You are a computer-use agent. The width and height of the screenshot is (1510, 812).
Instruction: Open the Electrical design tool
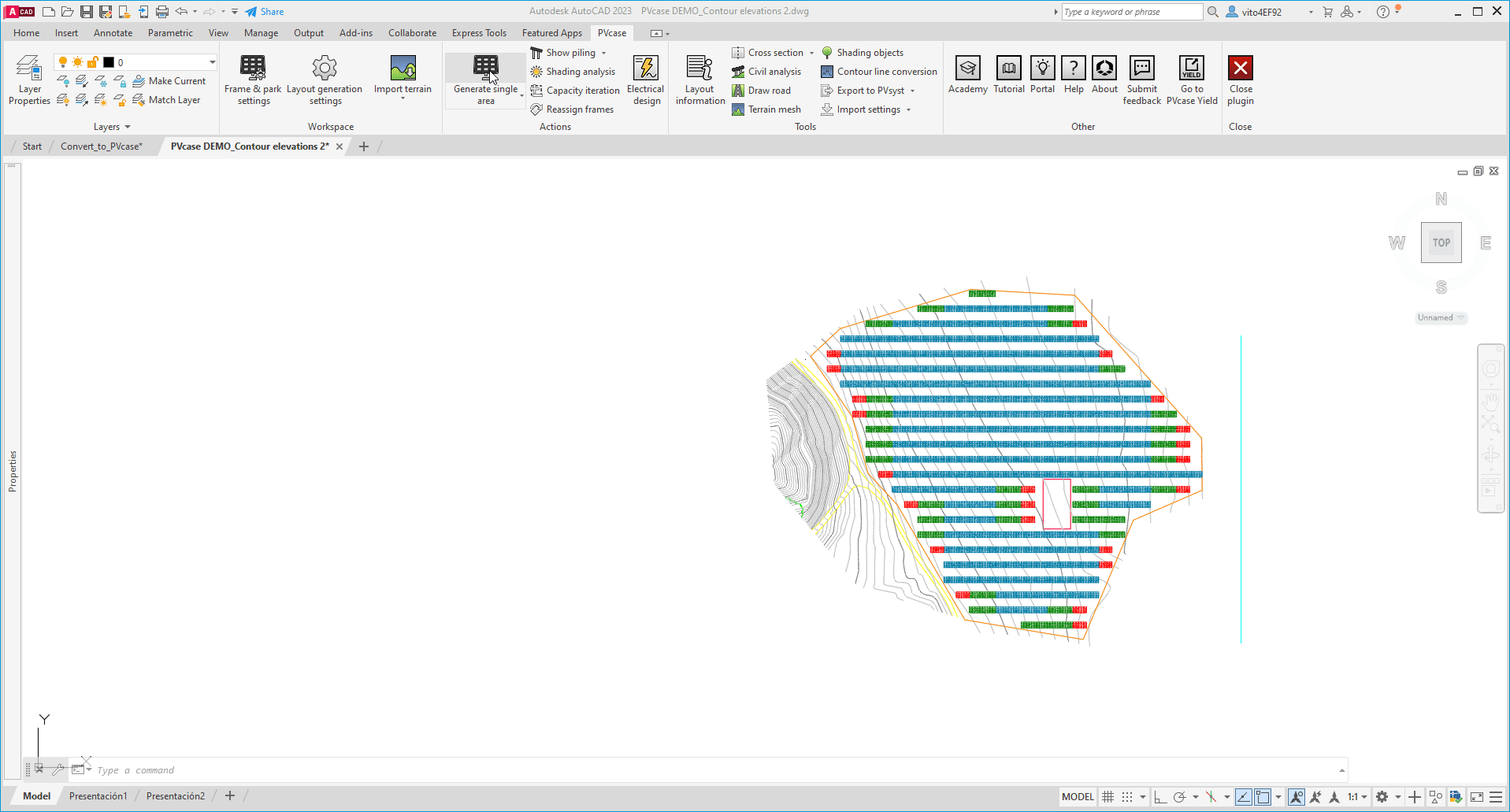coord(645,79)
